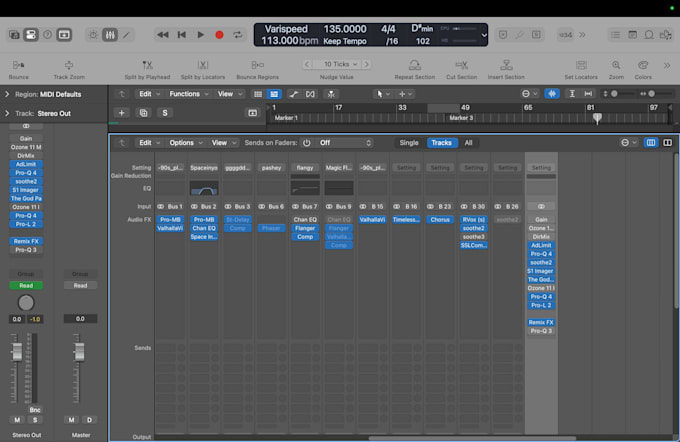Toggle Solo S button in track header
The height and width of the screenshot is (442, 680).
click(165, 113)
